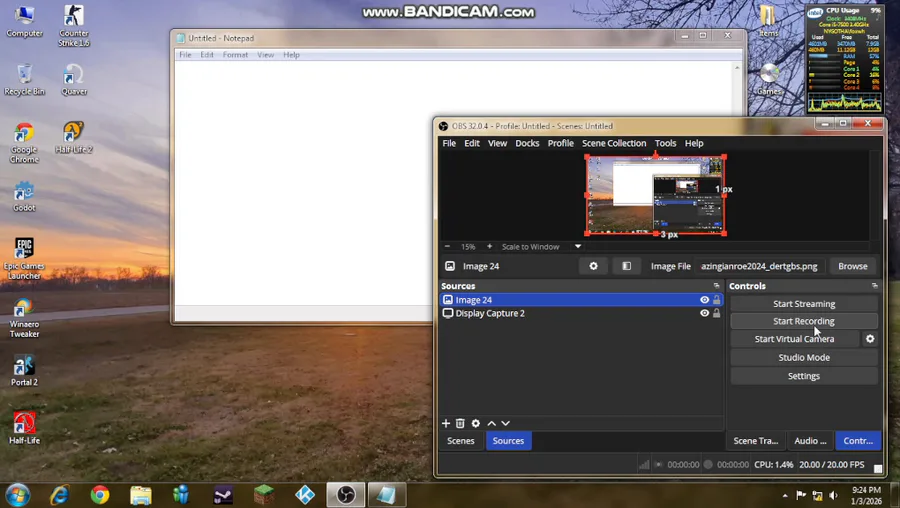Click the OBS preview canvas thumbnail

point(655,195)
